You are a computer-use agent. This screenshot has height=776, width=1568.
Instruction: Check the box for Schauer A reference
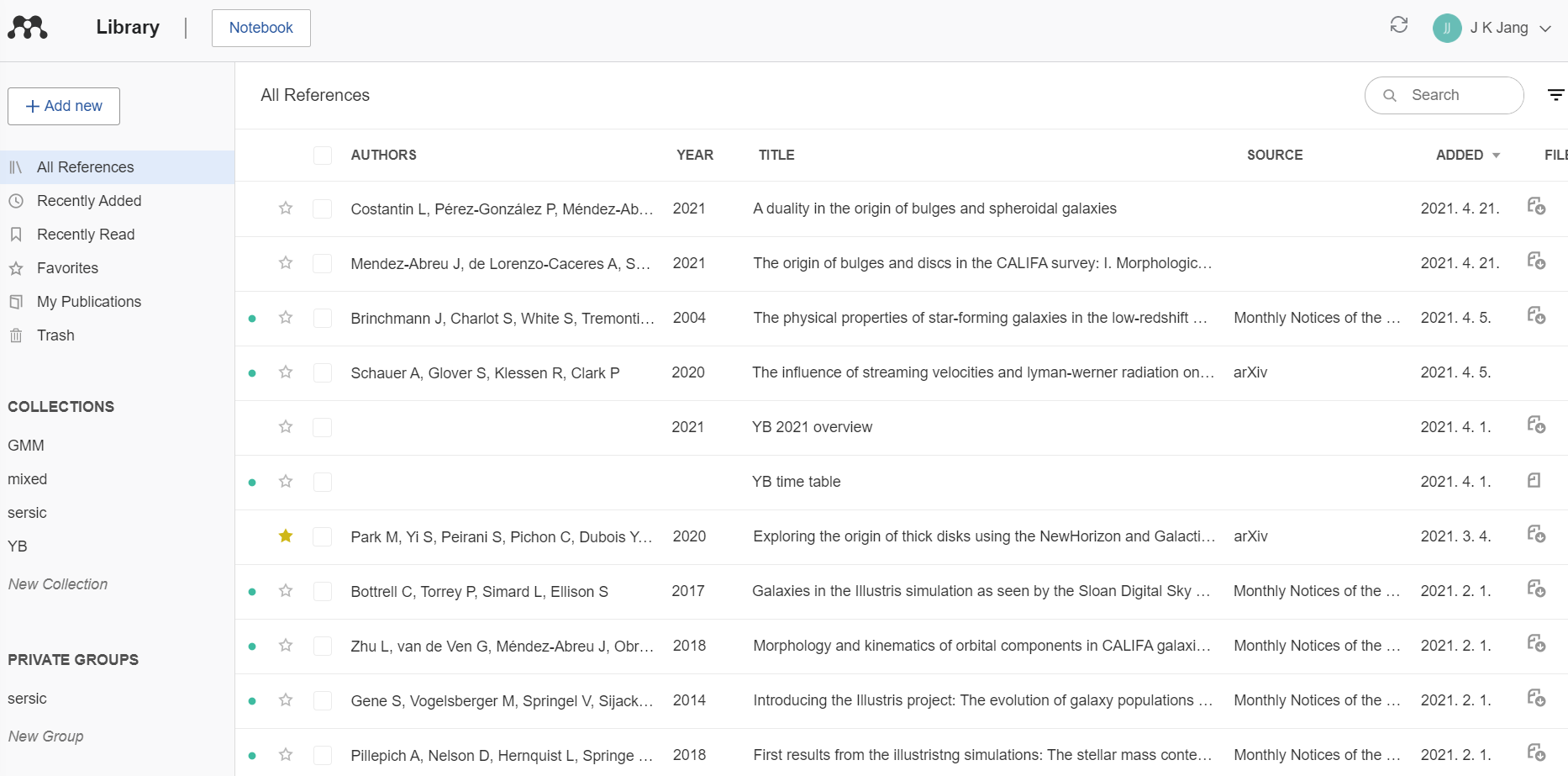[323, 372]
